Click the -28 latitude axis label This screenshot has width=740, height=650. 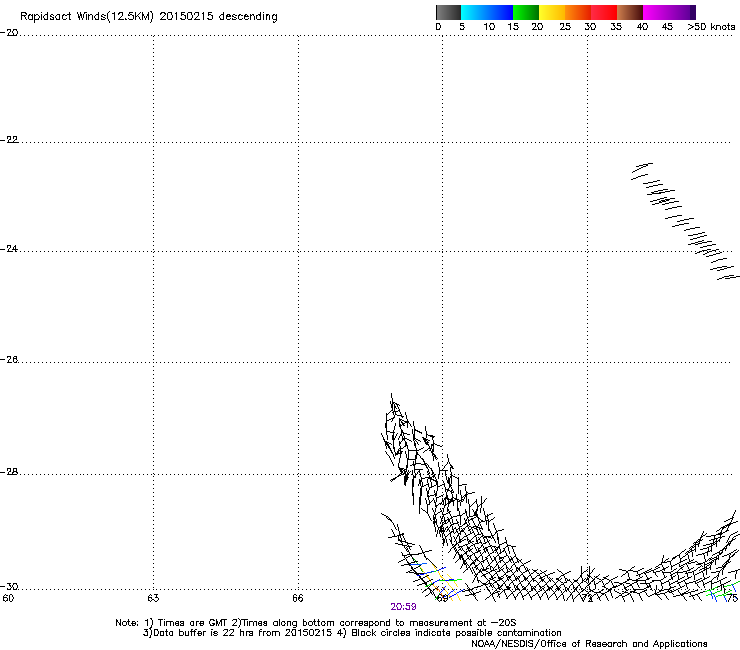(x=9, y=472)
